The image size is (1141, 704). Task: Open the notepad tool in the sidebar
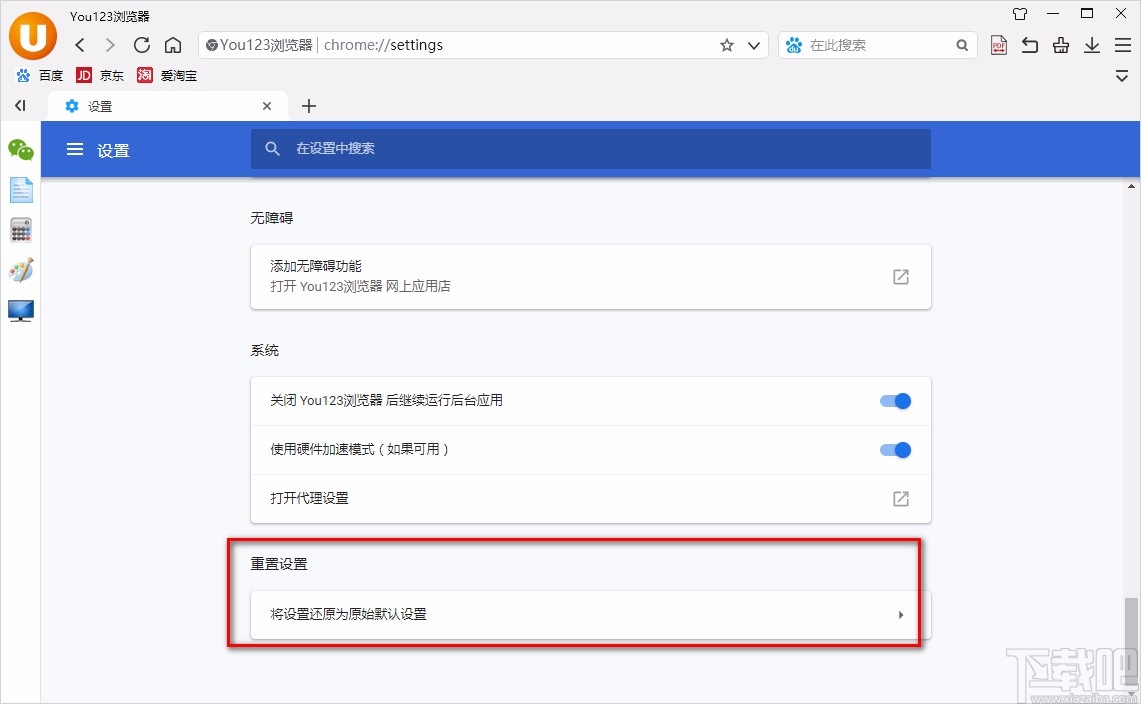[20, 189]
